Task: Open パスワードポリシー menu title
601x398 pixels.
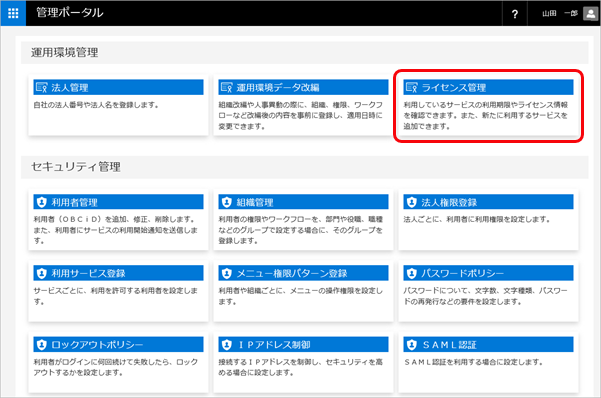Action: pos(463,273)
